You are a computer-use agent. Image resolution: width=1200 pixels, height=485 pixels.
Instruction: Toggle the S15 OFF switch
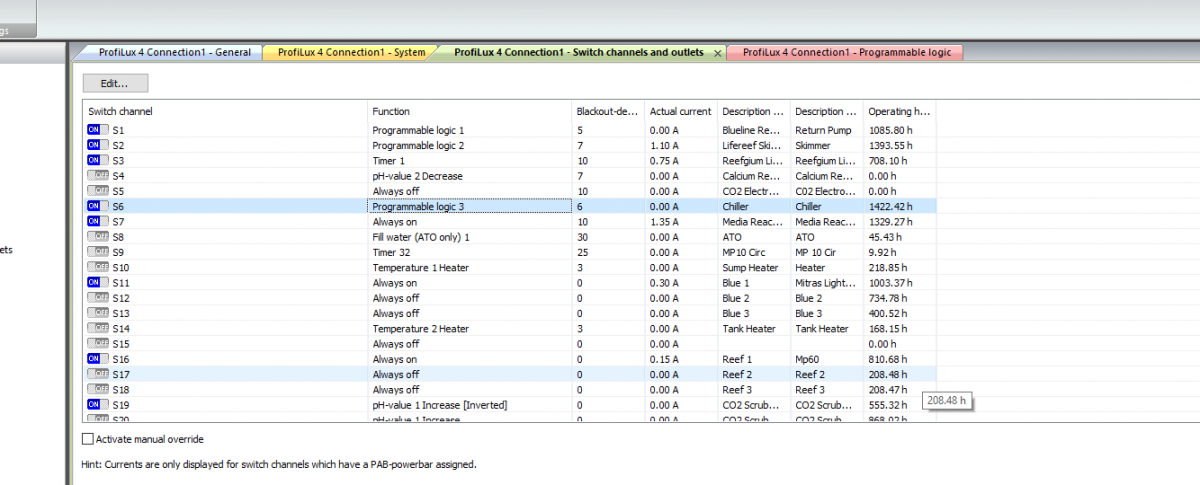(x=97, y=344)
